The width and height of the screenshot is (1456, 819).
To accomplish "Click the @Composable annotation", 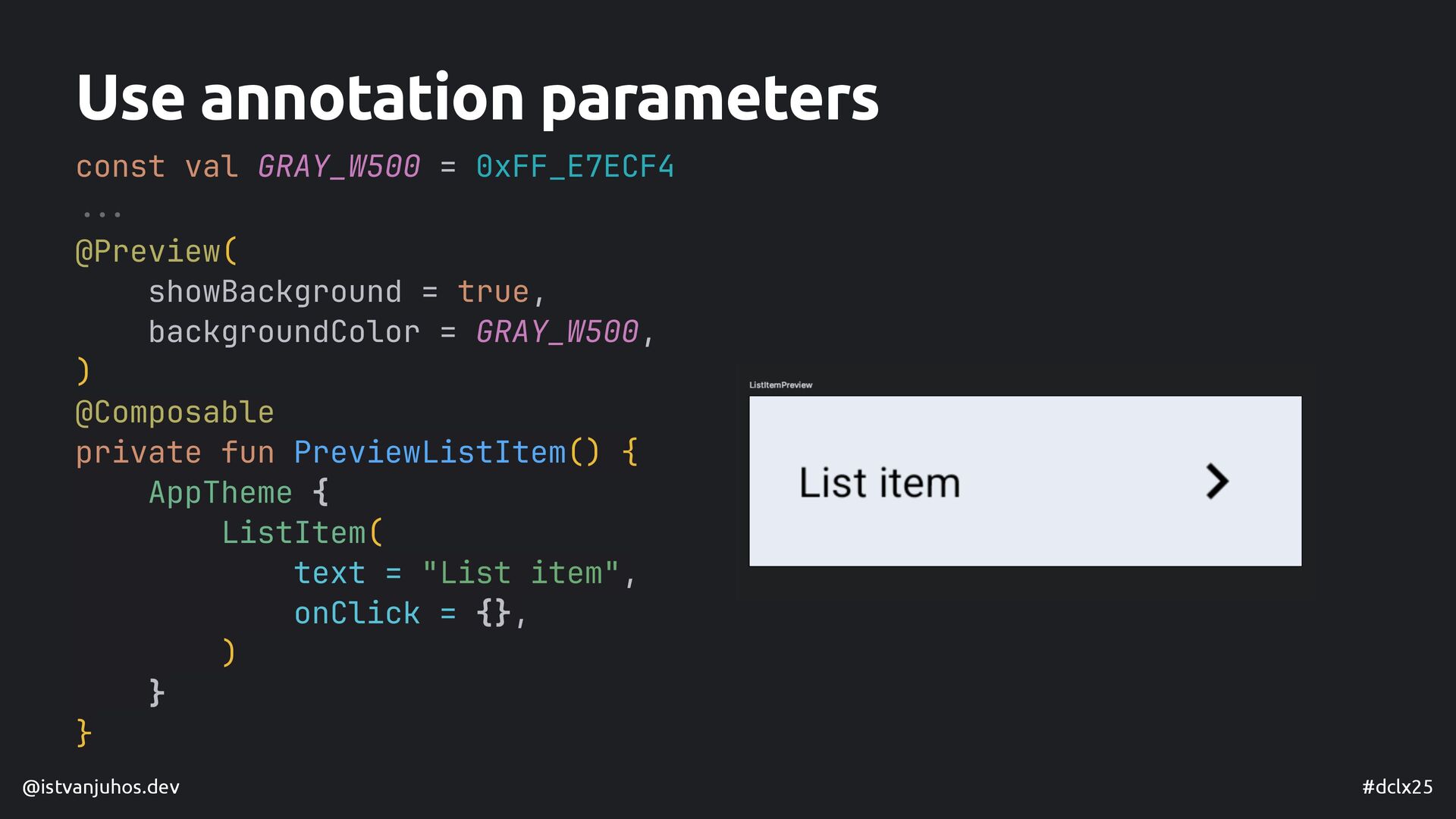I will point(174,413).
